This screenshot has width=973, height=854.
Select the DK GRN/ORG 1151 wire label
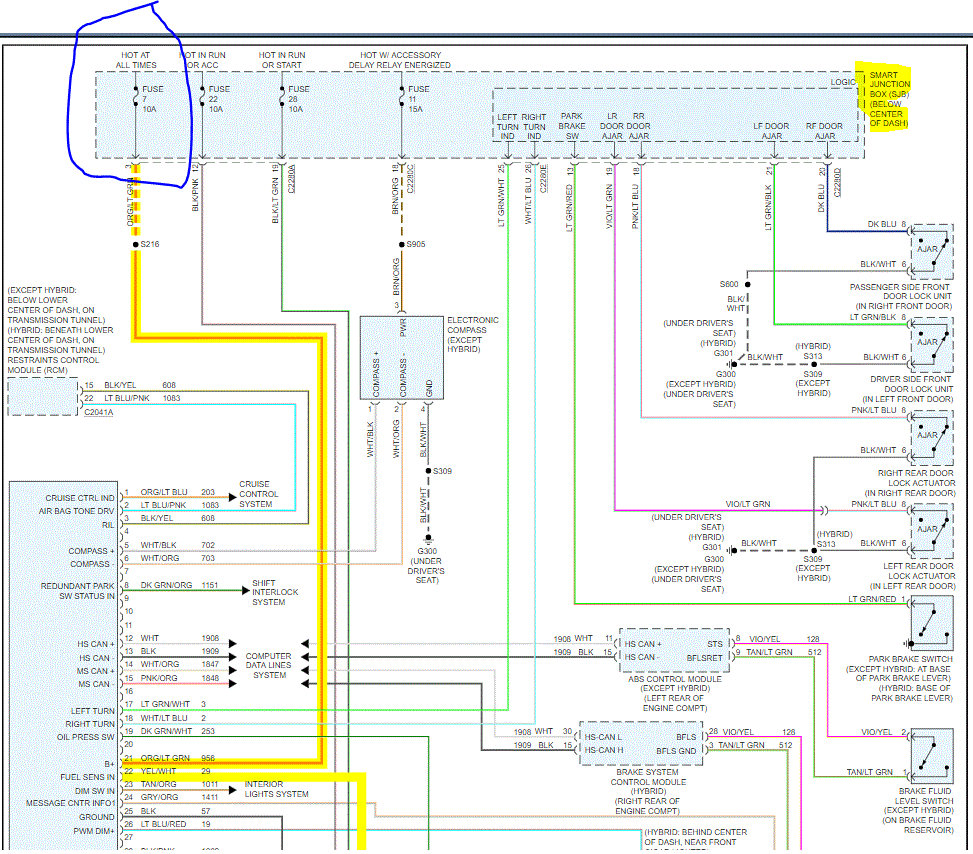tap(179, 585)
